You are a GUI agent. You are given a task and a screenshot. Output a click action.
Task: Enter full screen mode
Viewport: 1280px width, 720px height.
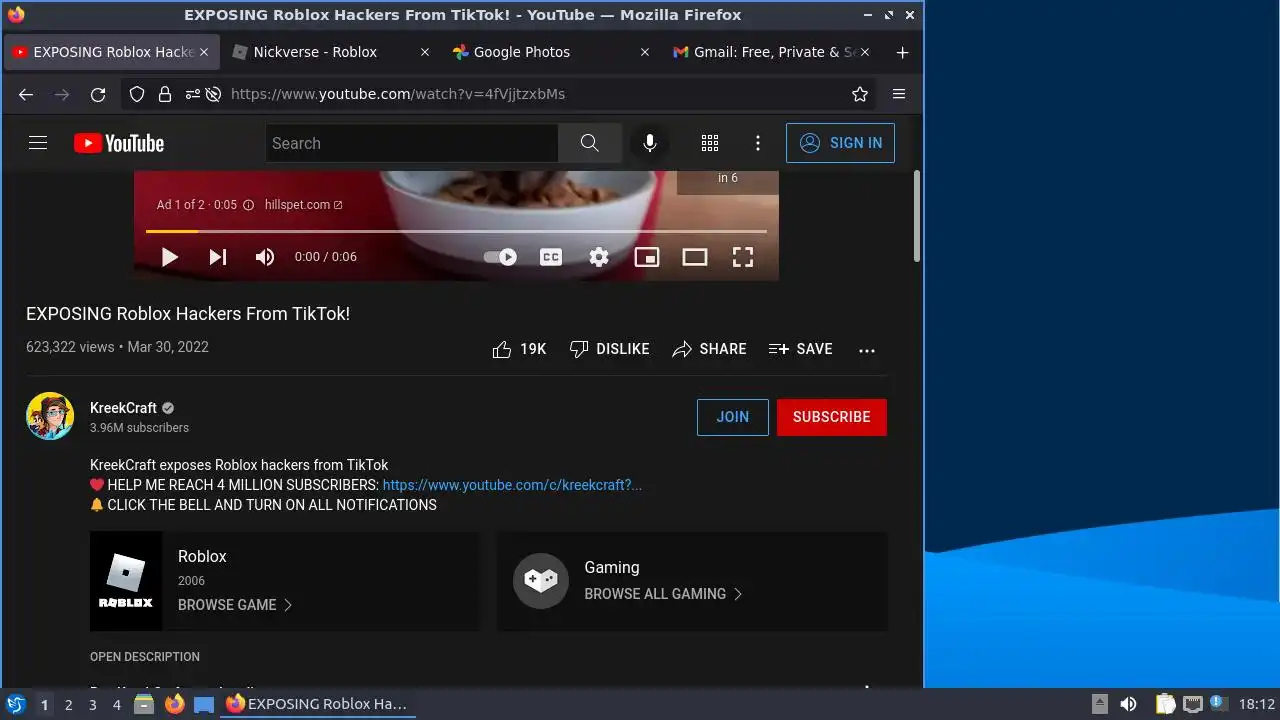[x=743, y=257]
